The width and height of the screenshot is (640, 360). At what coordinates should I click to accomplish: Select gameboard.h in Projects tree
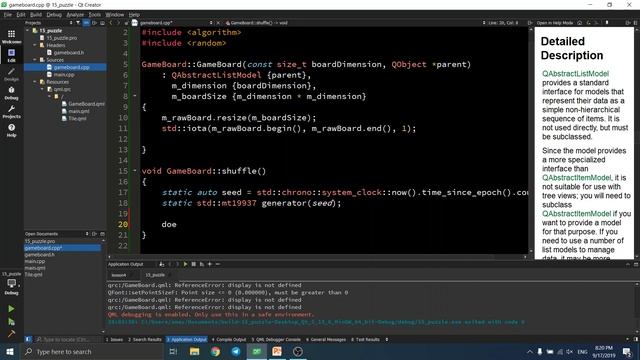[69, 53]
